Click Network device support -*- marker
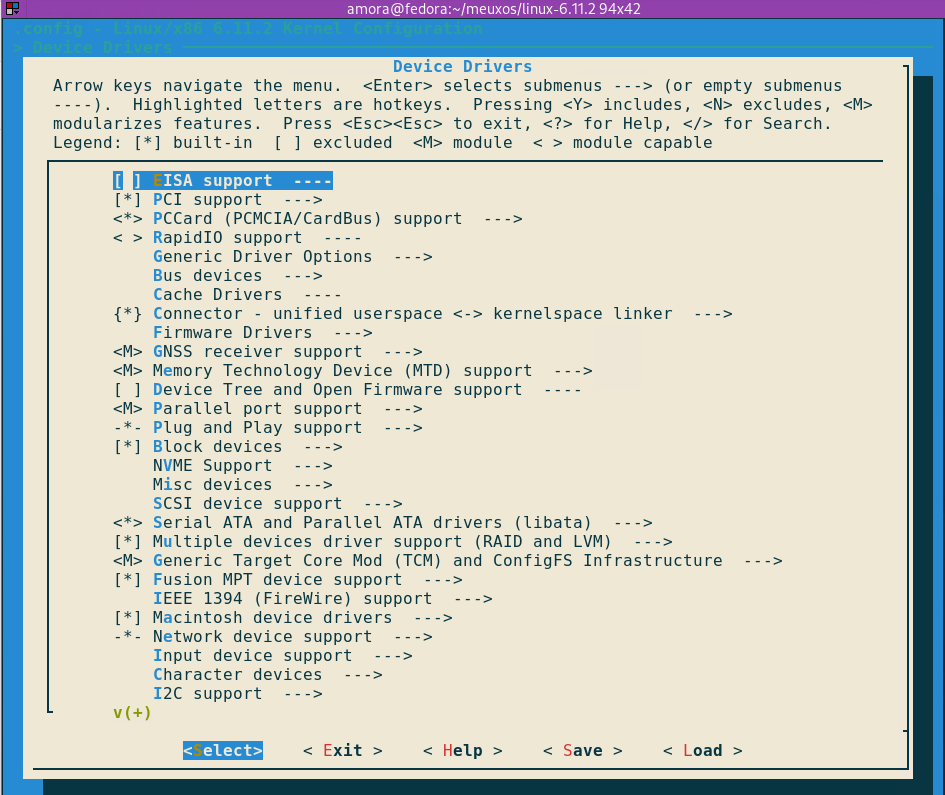 (x=128, y=636)
